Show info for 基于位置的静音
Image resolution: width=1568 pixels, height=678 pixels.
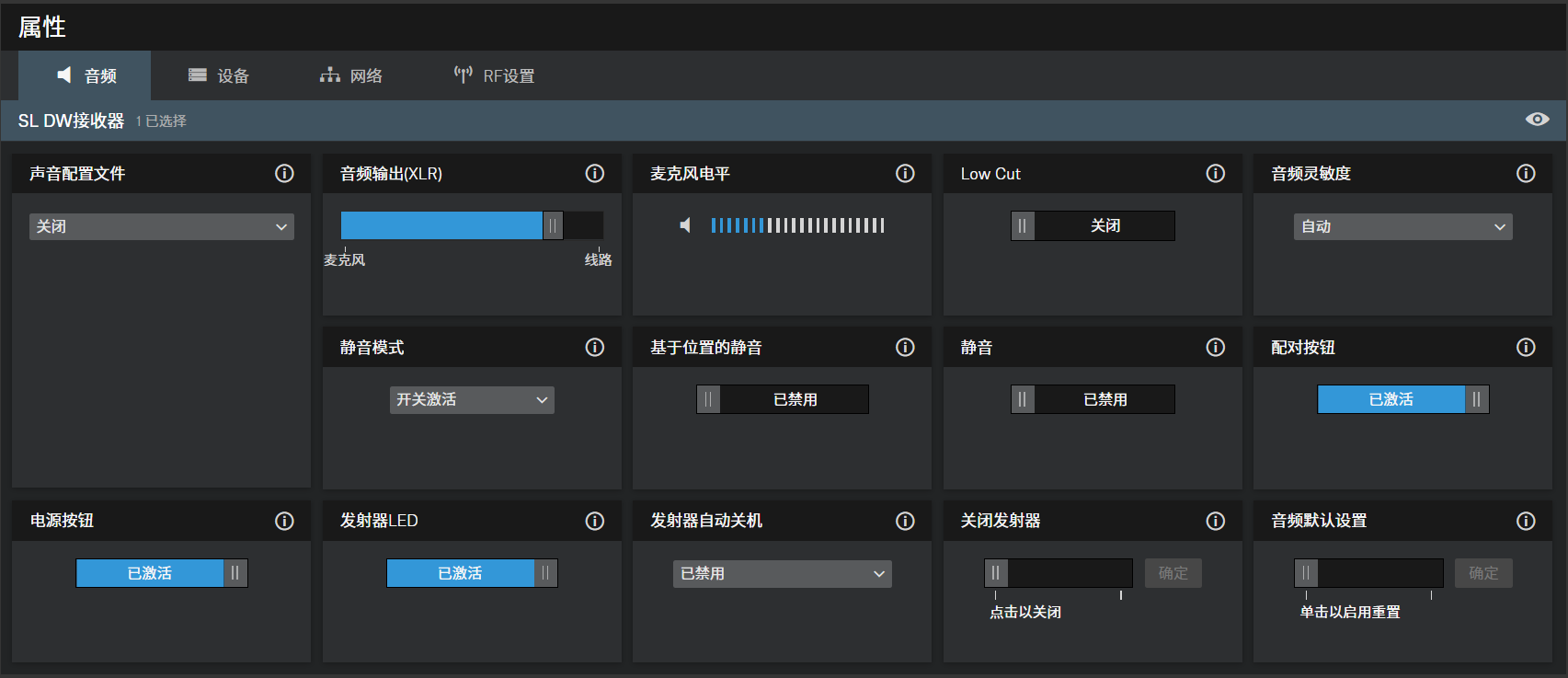(905, 347)
